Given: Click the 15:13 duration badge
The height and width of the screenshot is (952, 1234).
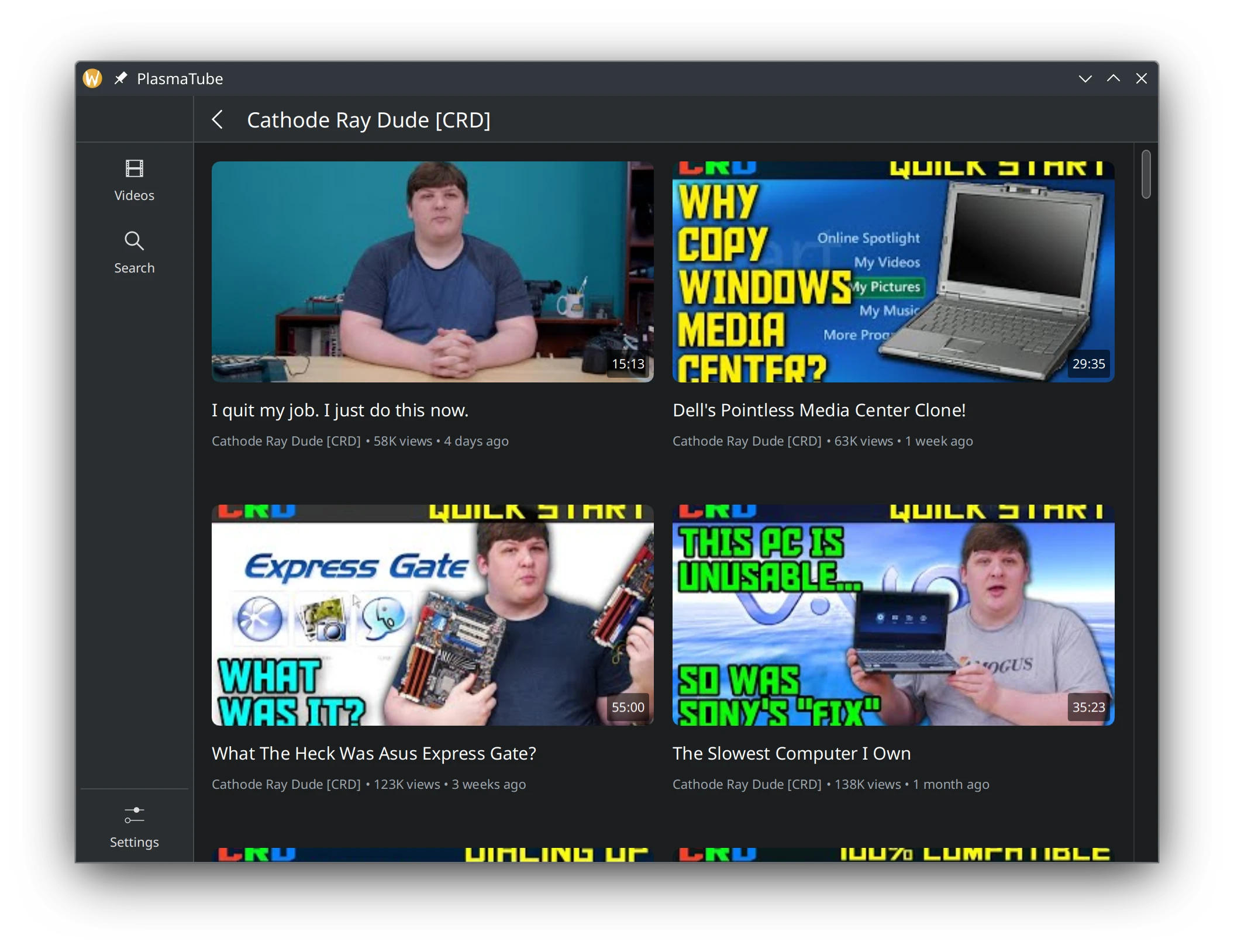Looking at the screenshot, I should [628, 364].
